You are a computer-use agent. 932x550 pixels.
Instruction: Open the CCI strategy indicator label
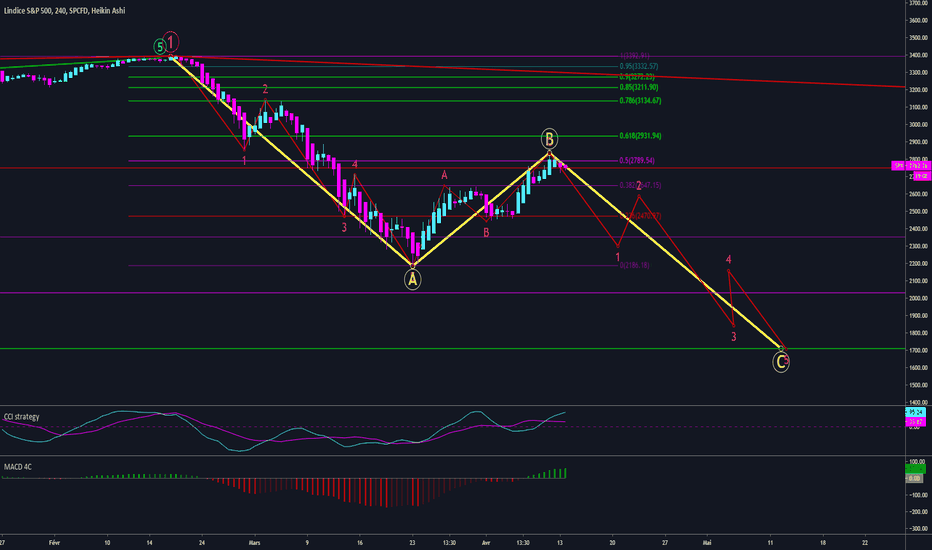[x=21, y=417]
